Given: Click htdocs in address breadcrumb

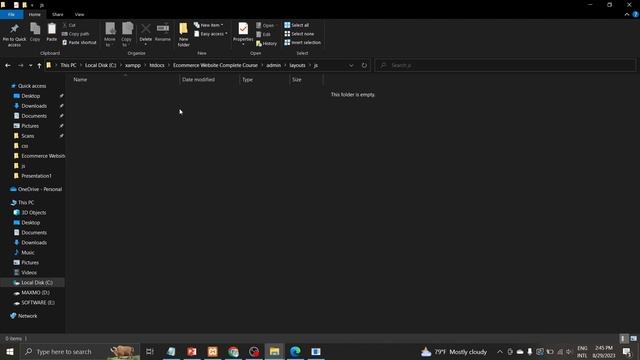Looking at the screenshot, I should [157, 65].
